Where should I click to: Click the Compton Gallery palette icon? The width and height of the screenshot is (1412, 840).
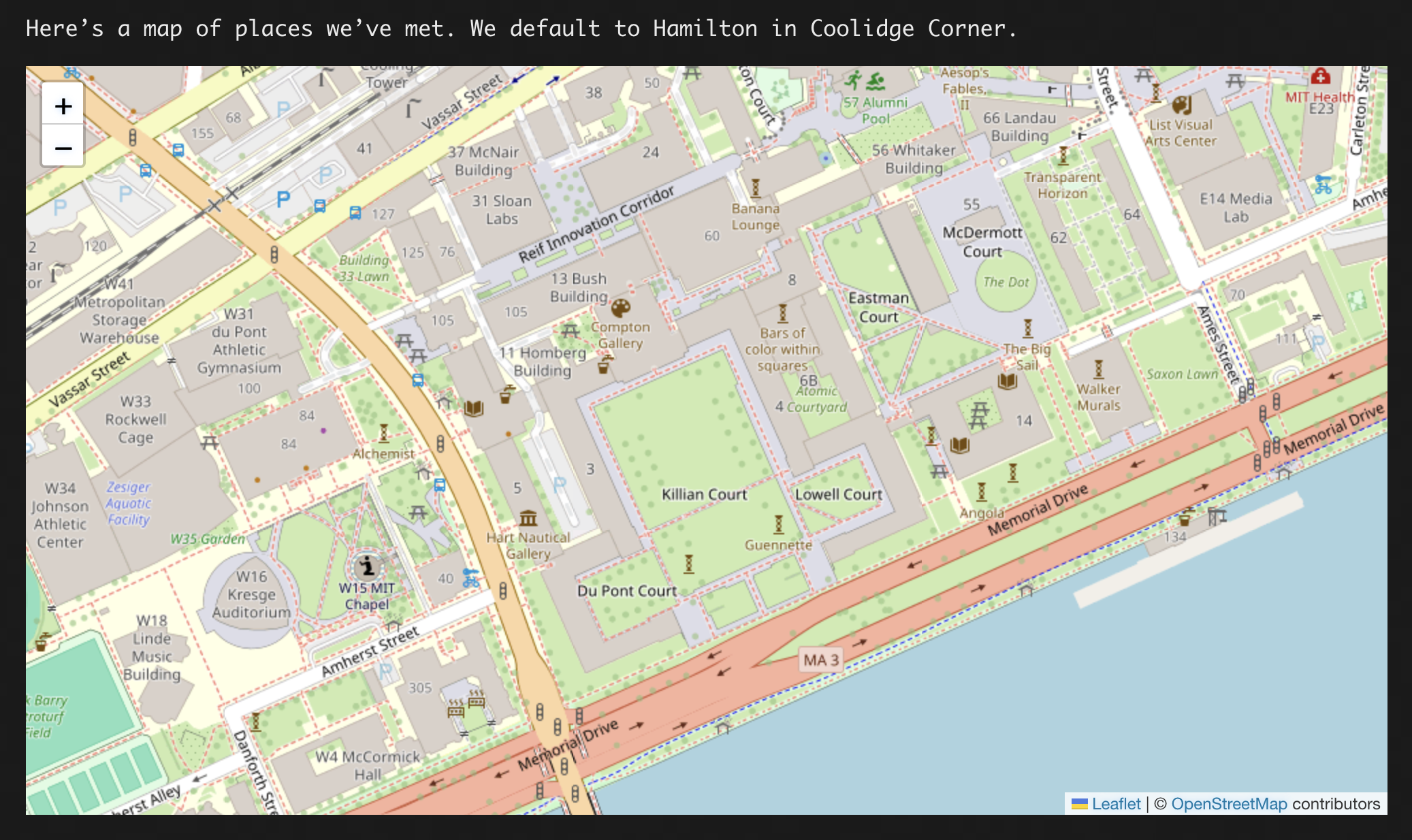click(x=620, y=308)
